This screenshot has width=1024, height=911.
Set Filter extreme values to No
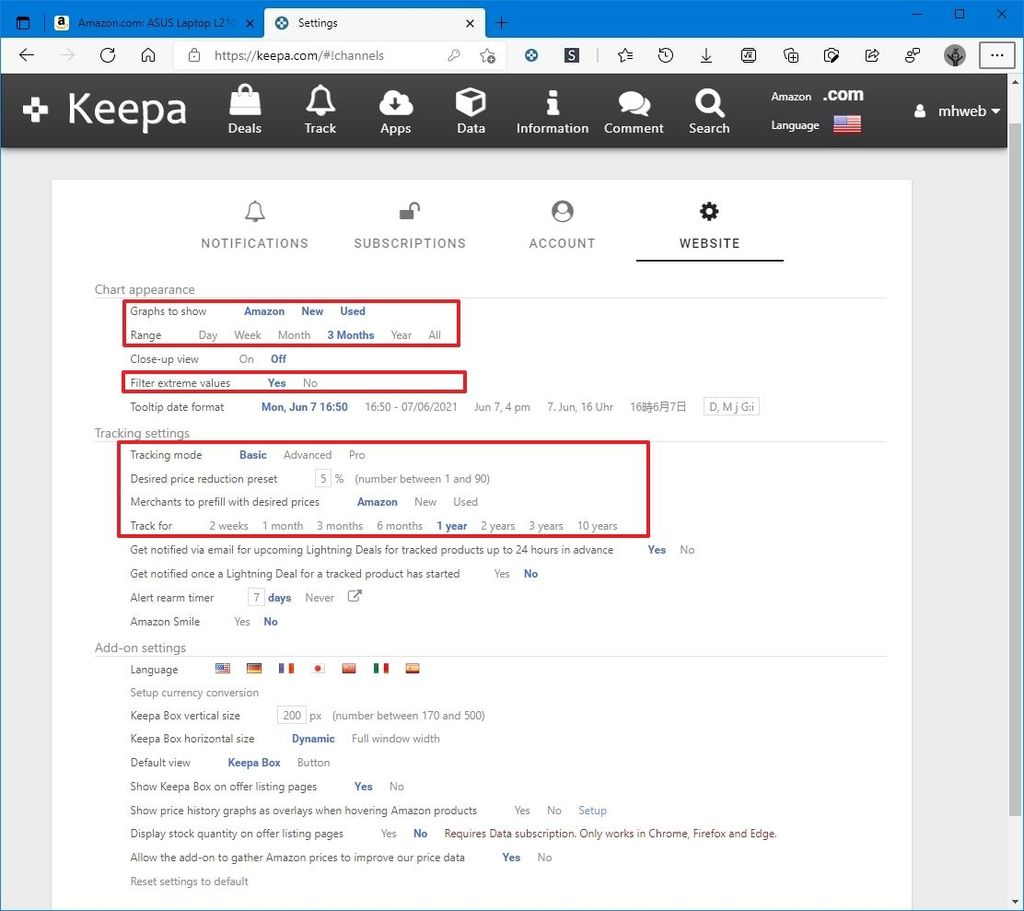pyautogui.click(x=309, y=382)
